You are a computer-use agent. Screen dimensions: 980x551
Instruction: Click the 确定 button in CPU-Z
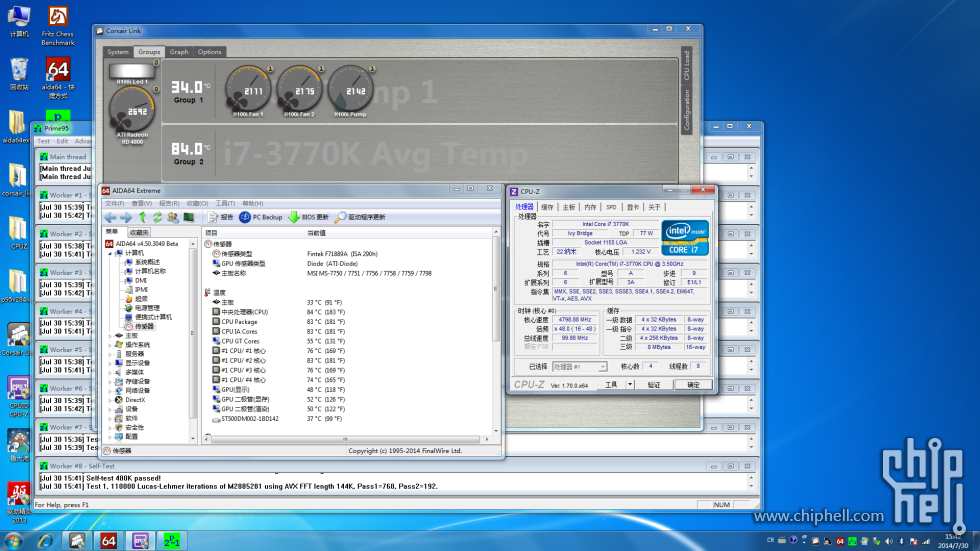693,384
